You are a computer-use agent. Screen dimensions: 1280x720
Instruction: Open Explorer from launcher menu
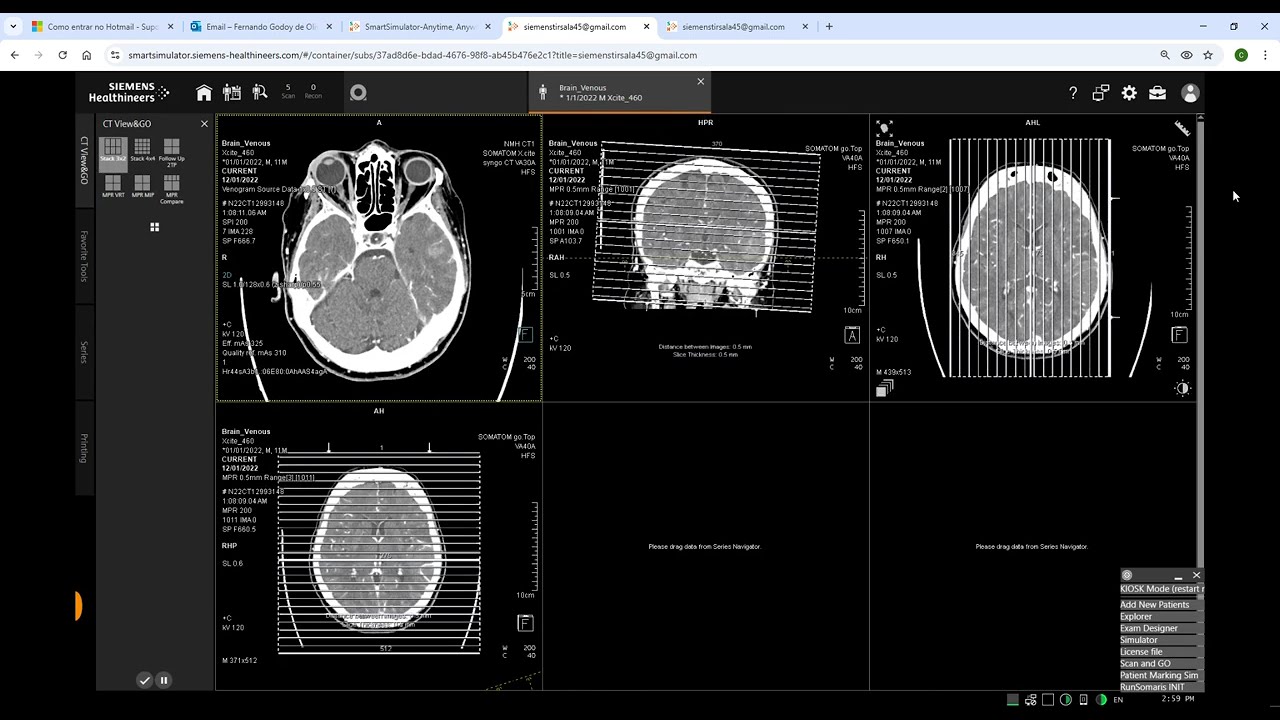[1161, 617]
